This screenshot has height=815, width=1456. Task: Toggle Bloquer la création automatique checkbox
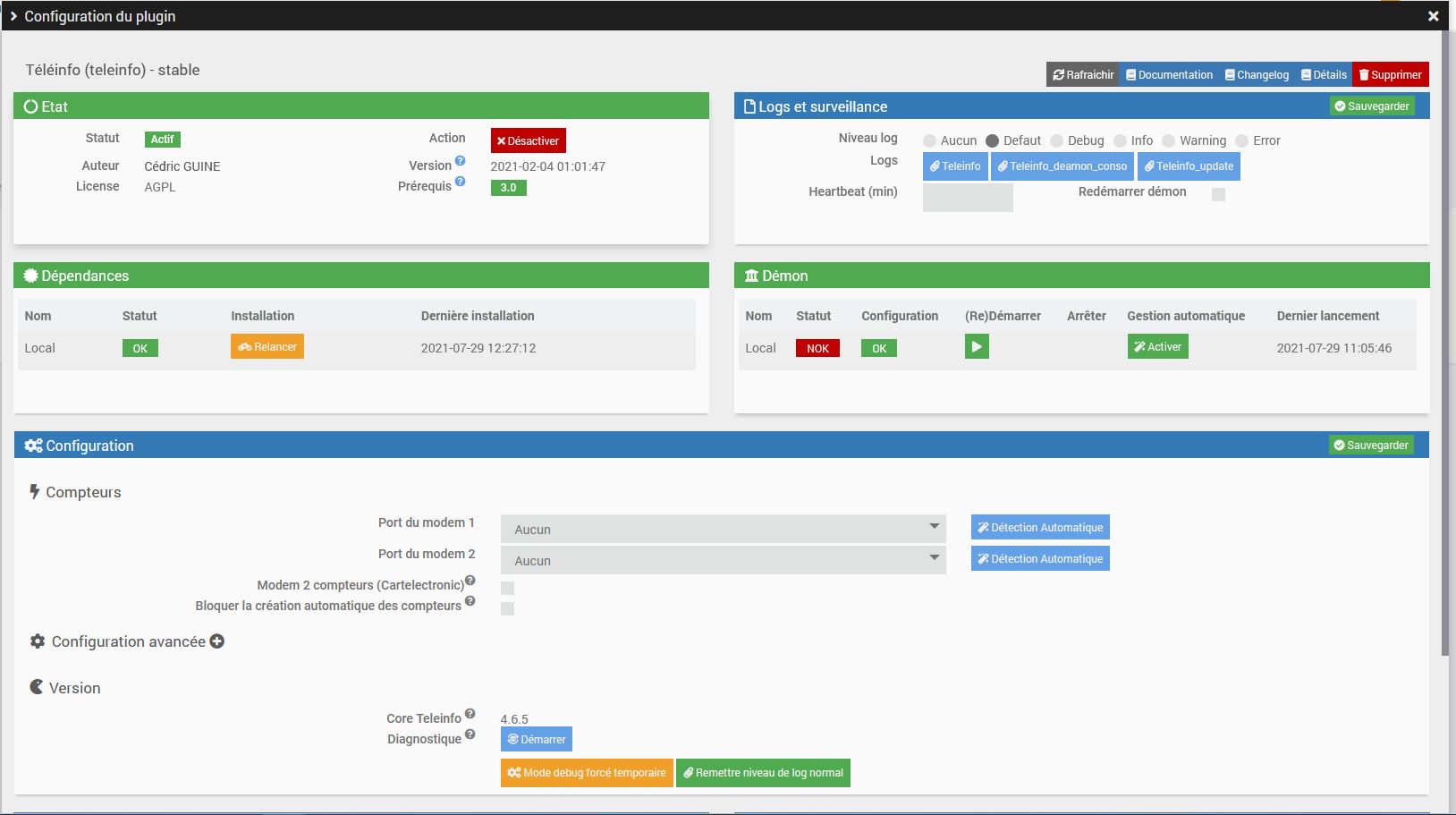click(x=507, y=608)
